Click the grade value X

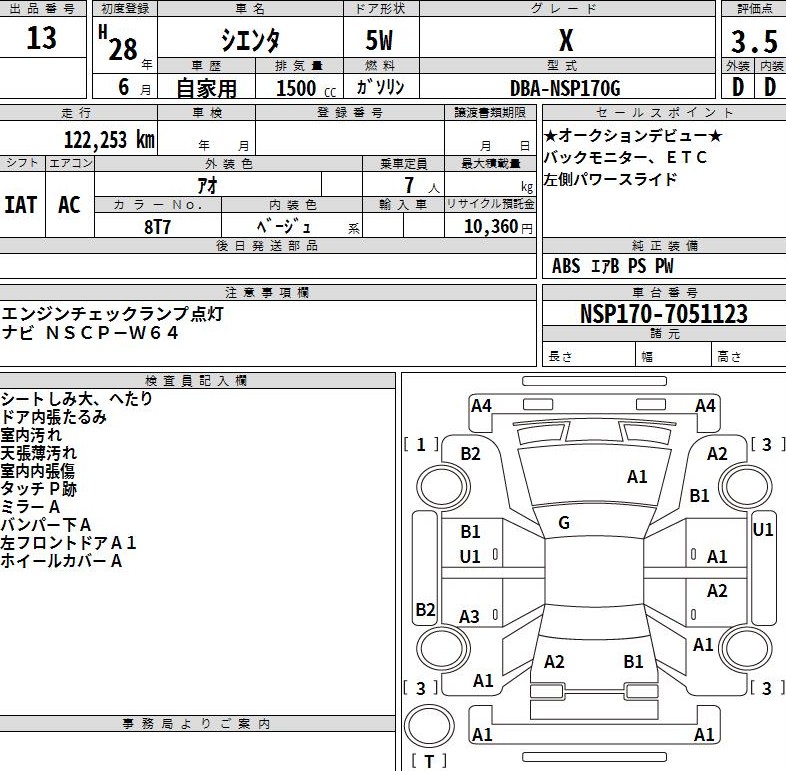[x=566, y=40]
